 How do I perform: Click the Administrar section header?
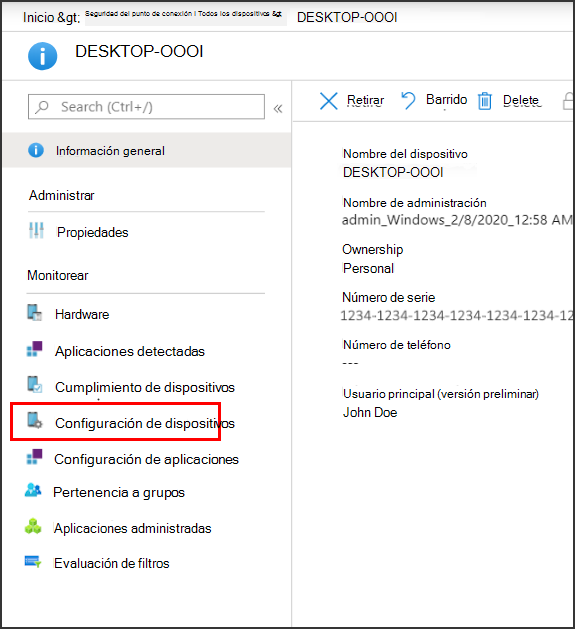click(x=61, y=195)
